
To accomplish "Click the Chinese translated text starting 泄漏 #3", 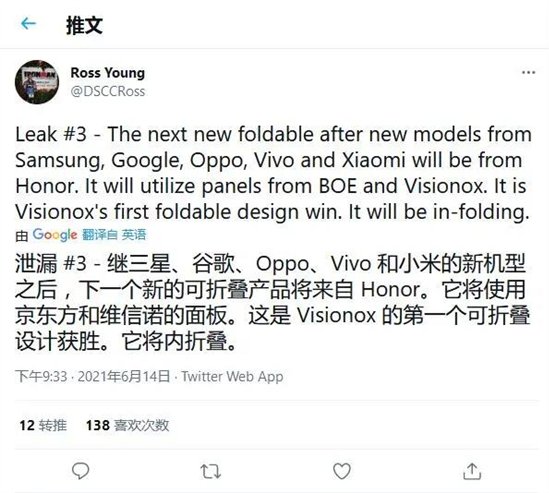I will [272, 303].
